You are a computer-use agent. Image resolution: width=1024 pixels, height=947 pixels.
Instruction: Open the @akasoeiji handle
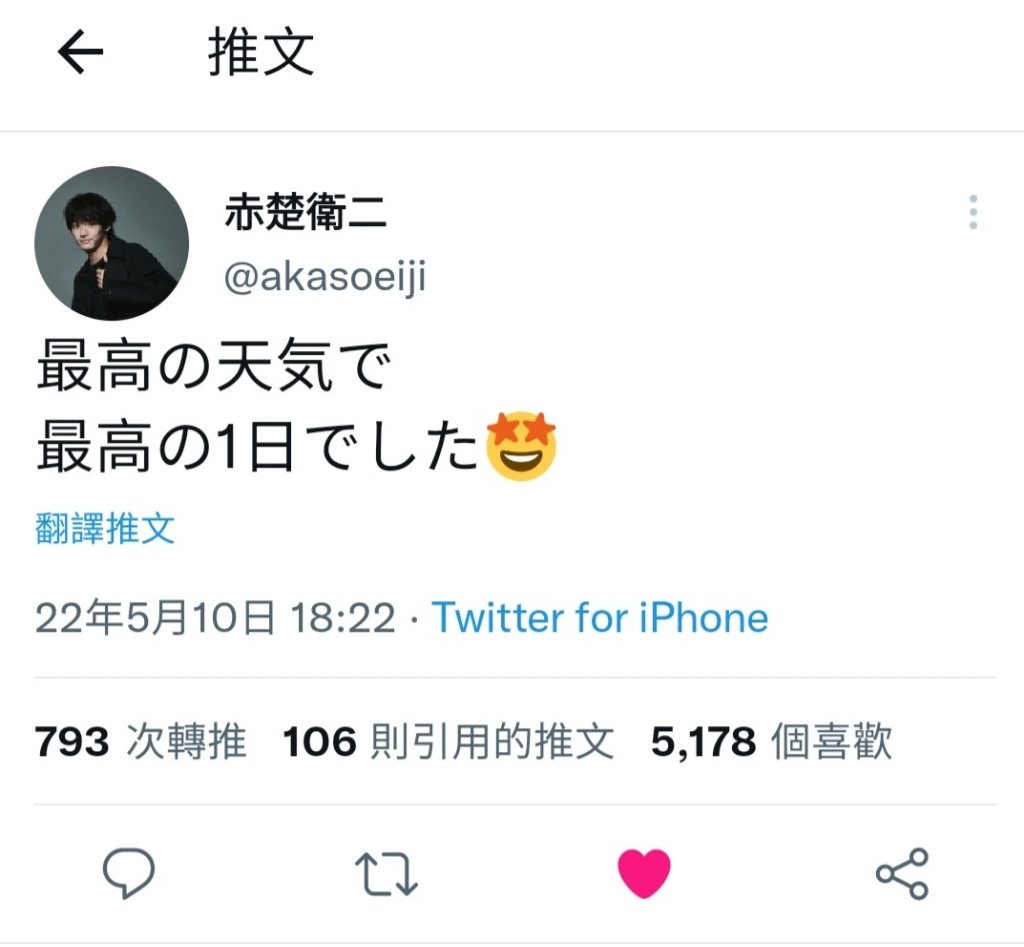point(325,276)
